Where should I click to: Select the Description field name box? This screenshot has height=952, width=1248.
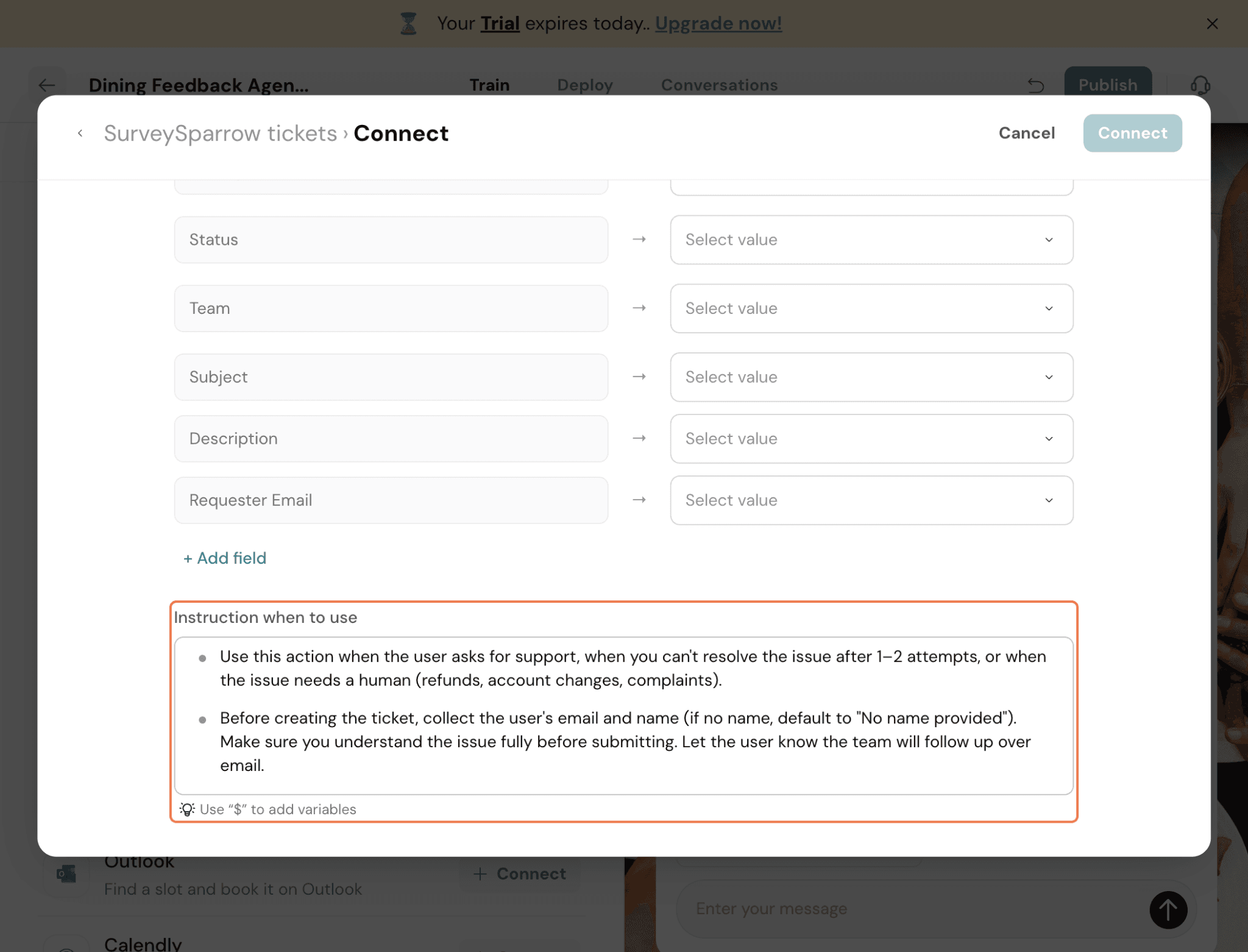(x=391, y=439)
